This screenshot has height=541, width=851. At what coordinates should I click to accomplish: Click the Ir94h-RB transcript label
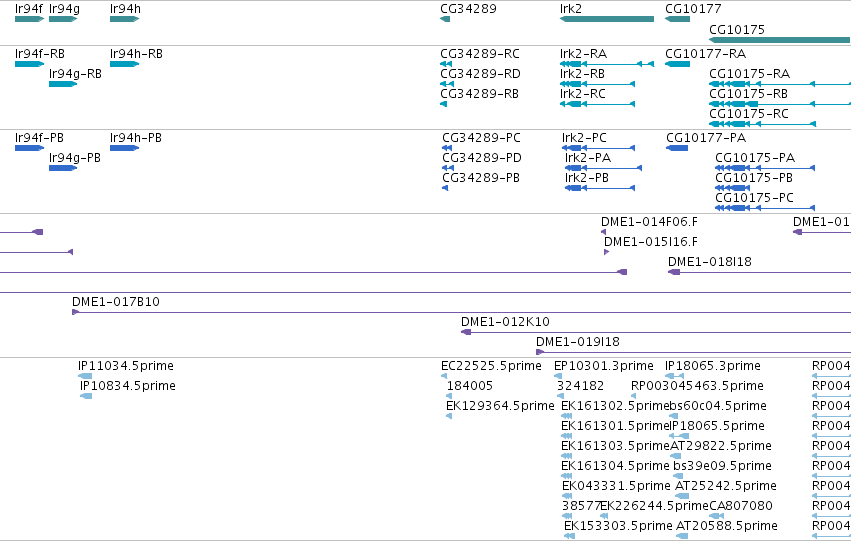(x=136, y=54)
